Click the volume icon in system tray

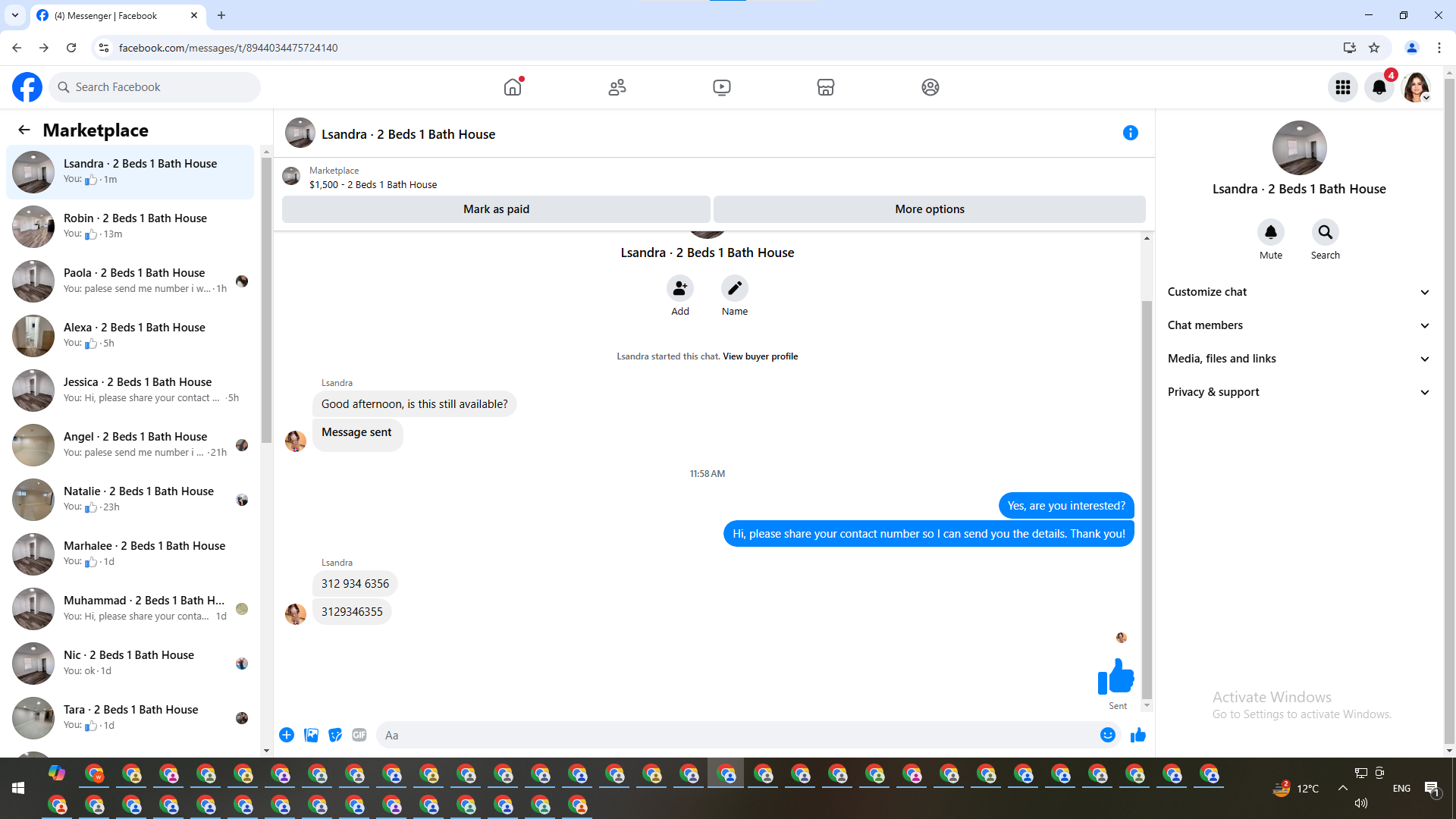coord(1361,803)
